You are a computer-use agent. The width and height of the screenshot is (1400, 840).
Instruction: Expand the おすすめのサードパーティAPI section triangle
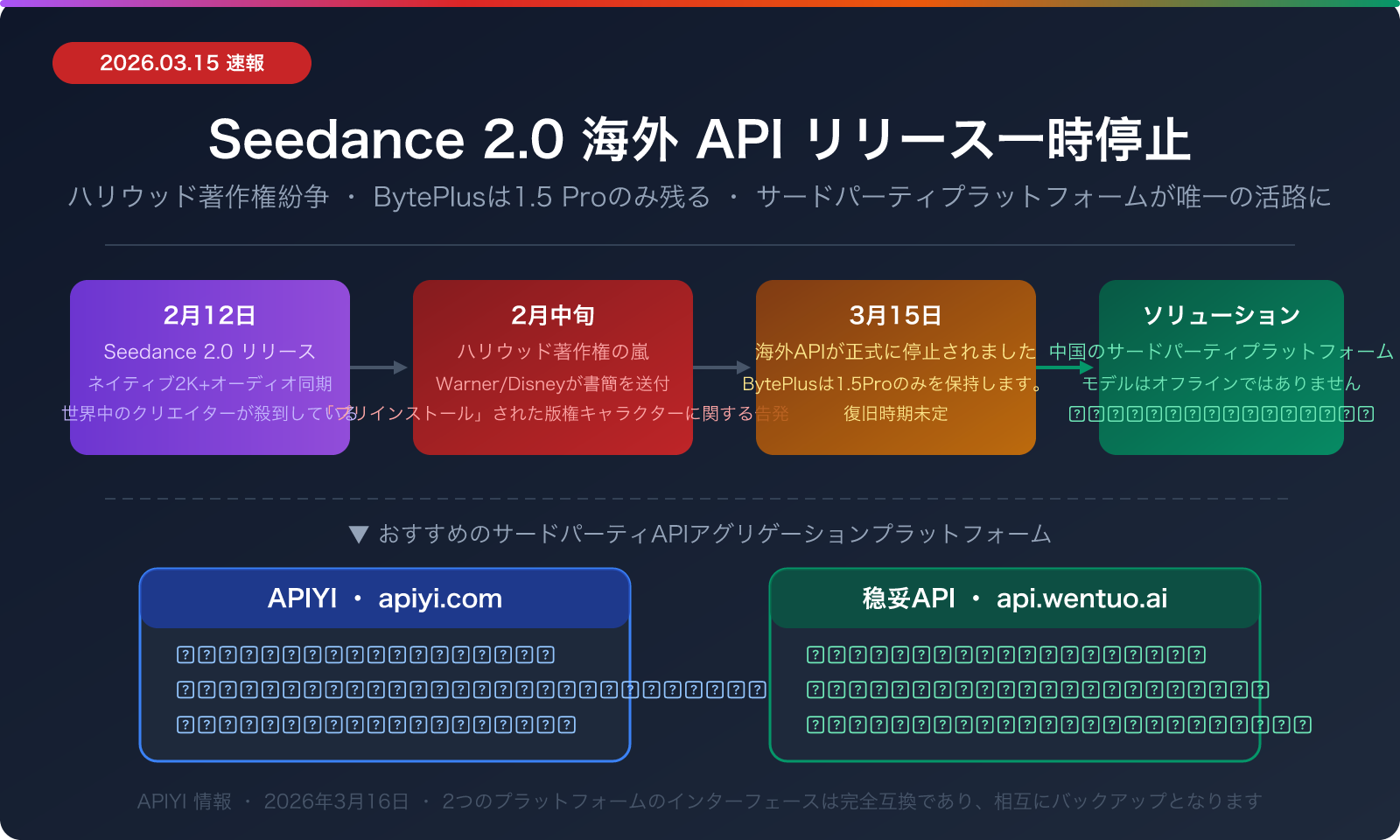(x=357, y=534)
